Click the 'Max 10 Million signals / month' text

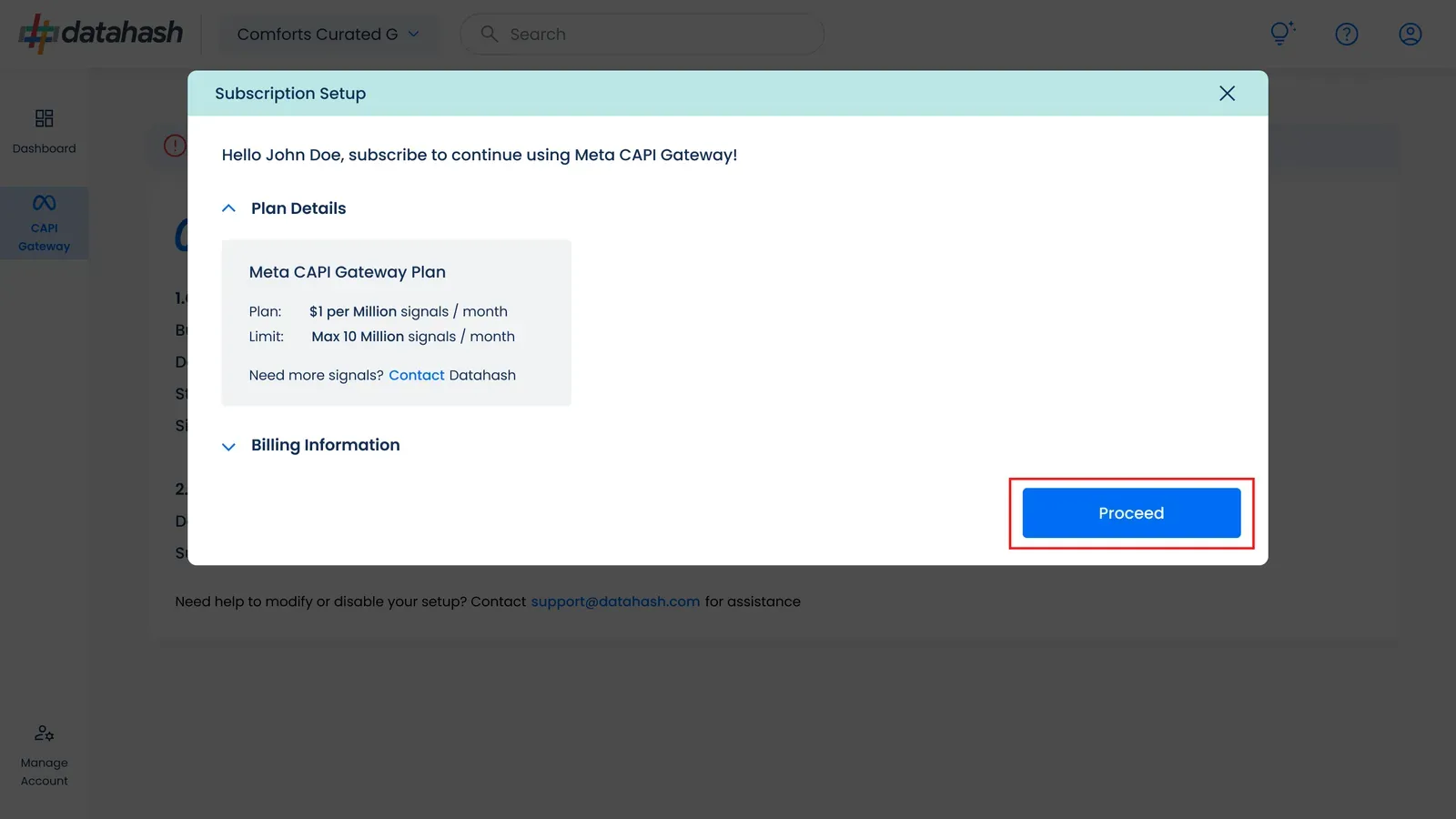(413, 337)
